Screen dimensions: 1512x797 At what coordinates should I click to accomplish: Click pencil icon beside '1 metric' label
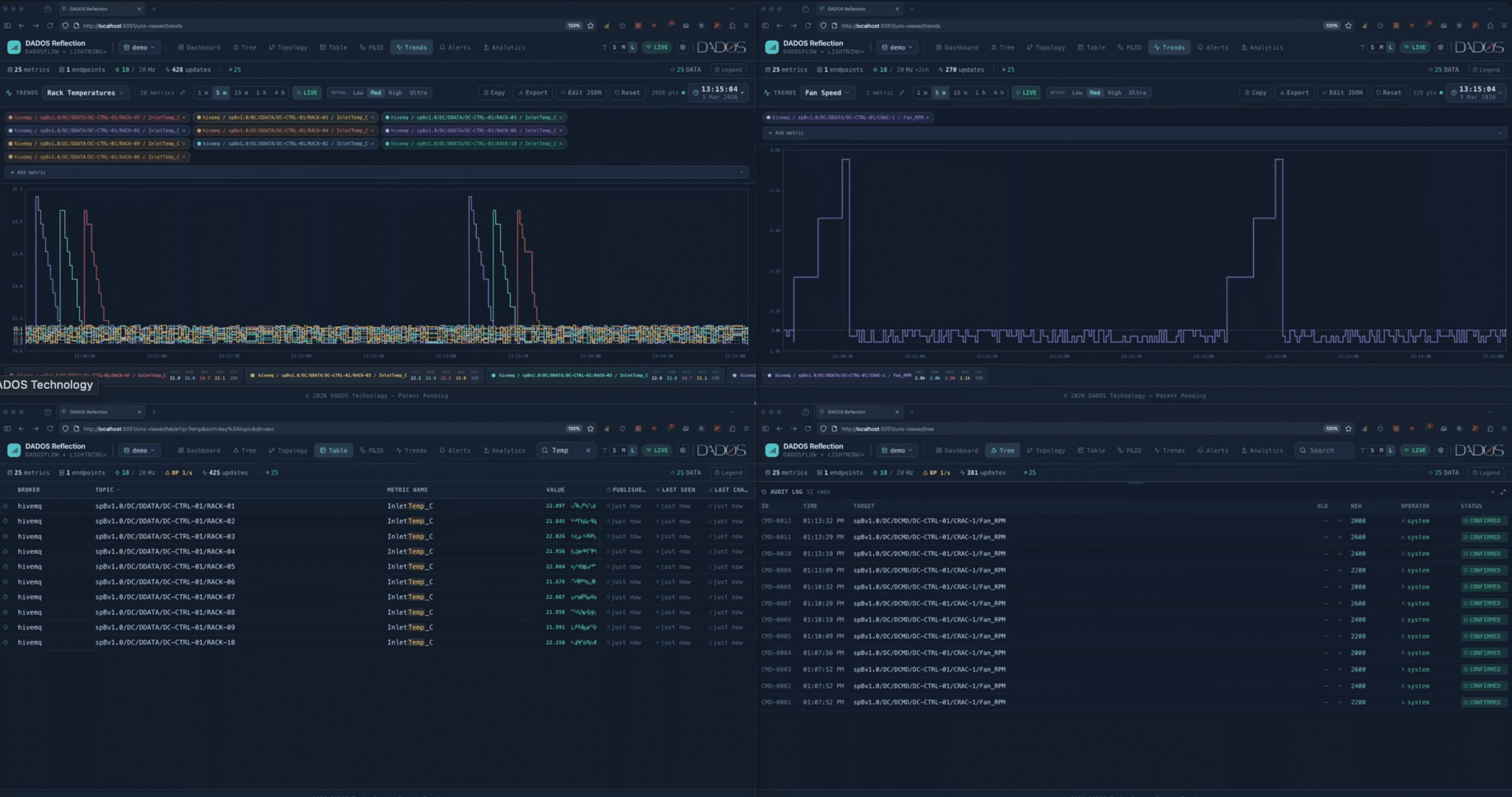pos(902,93)
